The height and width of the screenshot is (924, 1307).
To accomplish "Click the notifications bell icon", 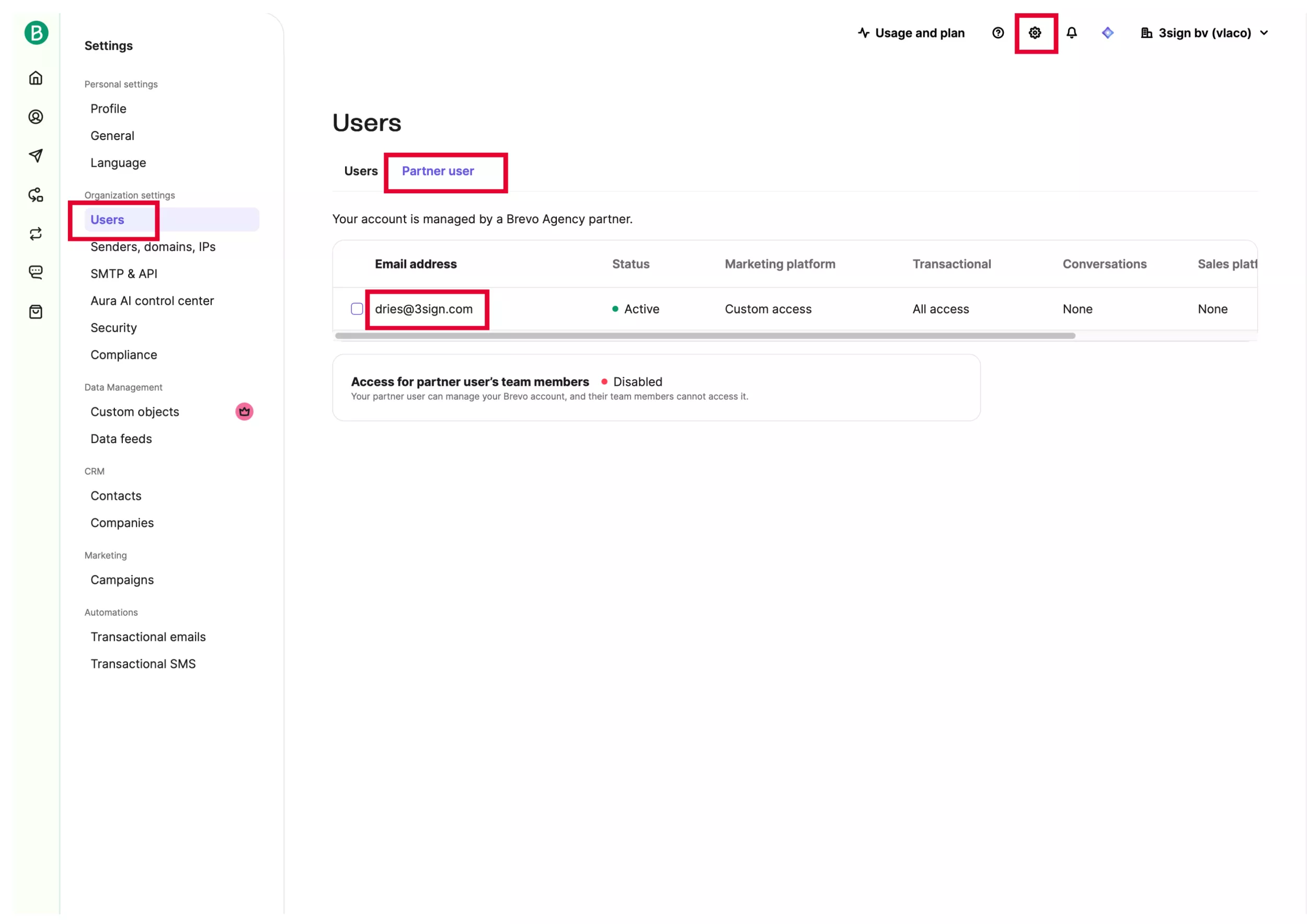I will click(x=1071, y=33).
